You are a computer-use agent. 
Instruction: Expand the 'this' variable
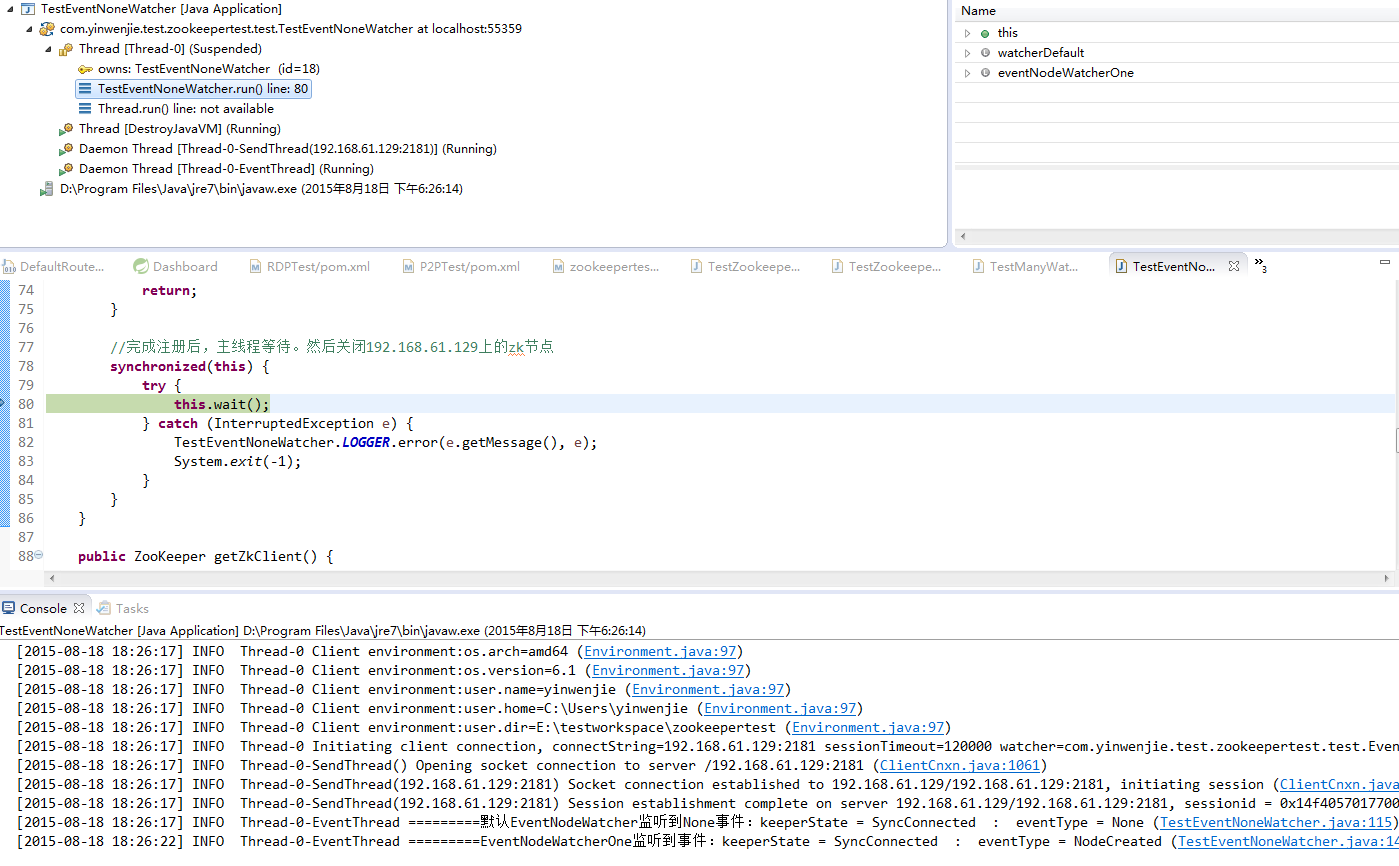click(x=967, y=33)
